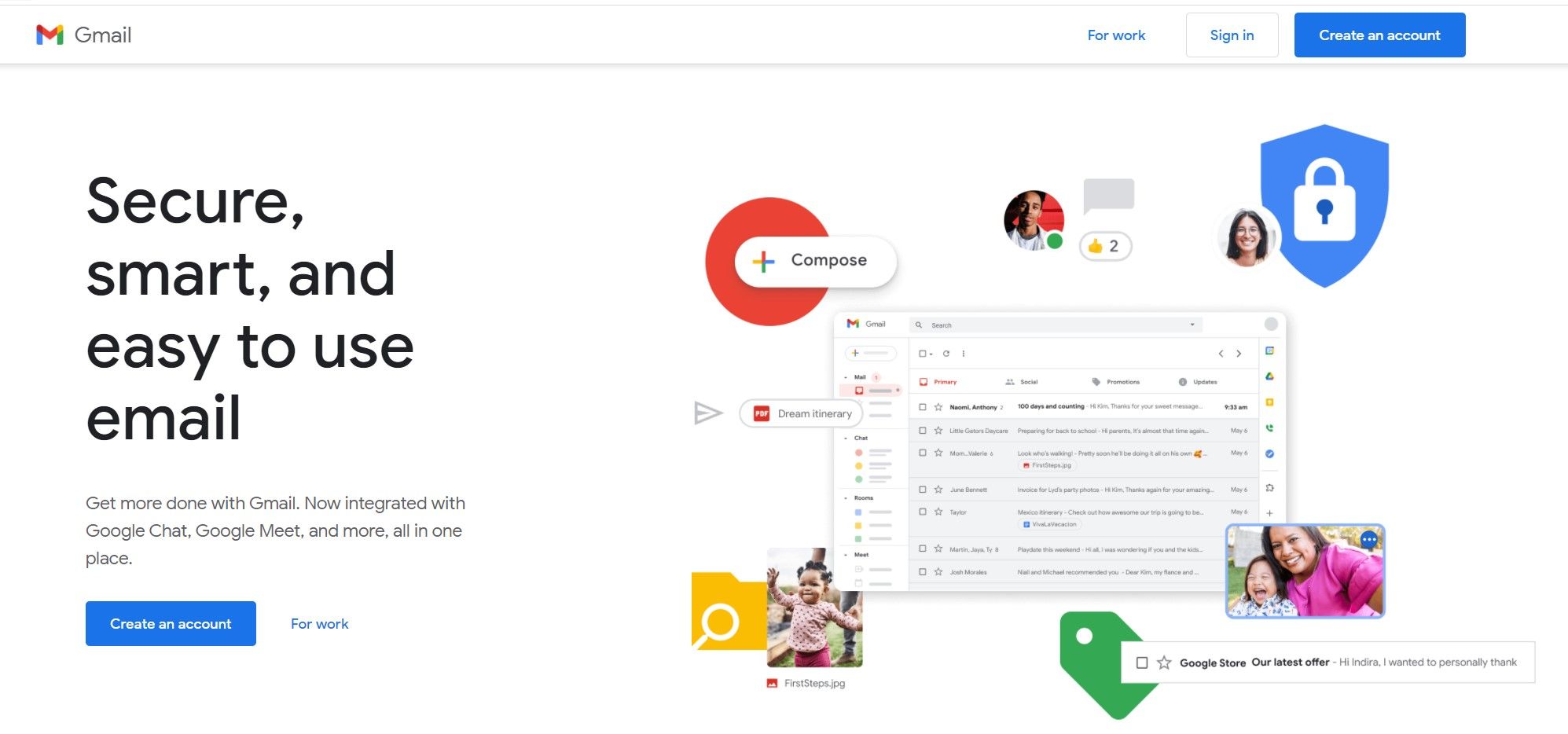Open the three-dot more options menu in the inbox preview
Screen dimensions: 1568x734
[x=964, y=354]
